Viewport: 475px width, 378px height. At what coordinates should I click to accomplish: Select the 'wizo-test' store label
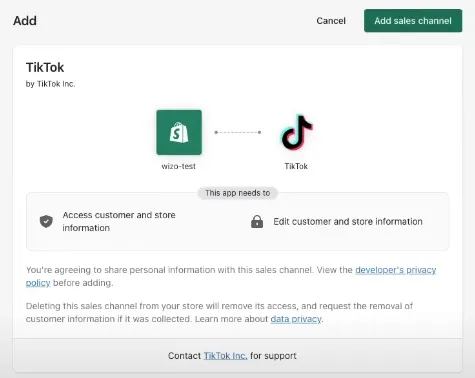[x=179, y=166]
